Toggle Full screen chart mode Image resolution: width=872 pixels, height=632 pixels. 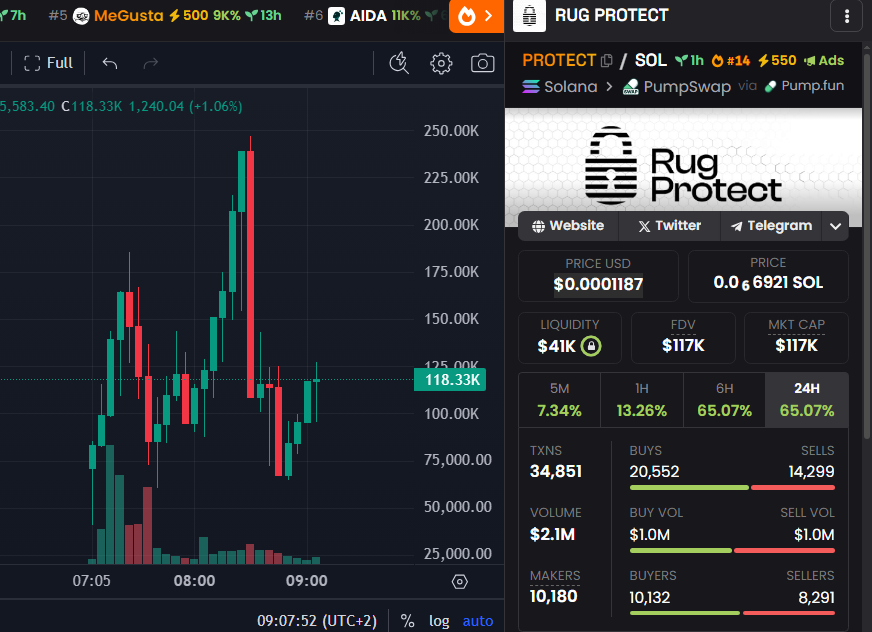48,63
